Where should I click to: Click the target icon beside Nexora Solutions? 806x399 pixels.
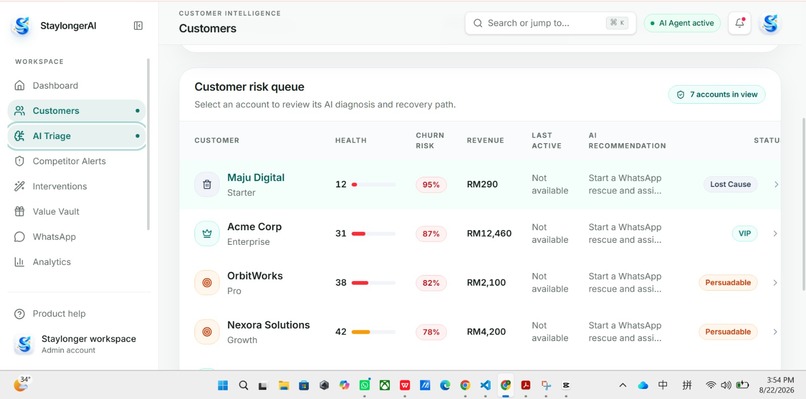pyautogui.click(x=207, y=332)
